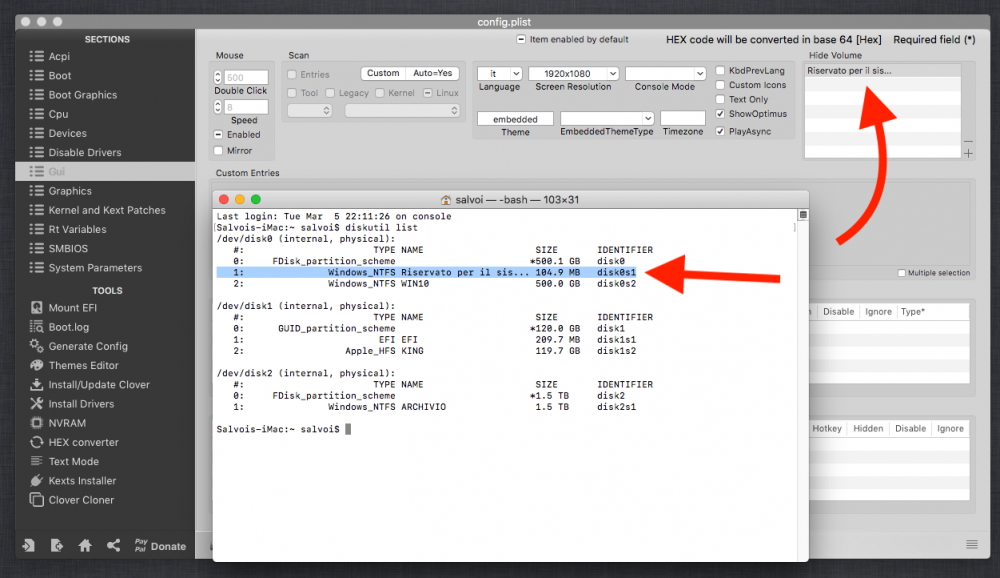The height and width of the screenshot is (578, 1000).
Task: Click the Hotkey column header
Action: 827,428
